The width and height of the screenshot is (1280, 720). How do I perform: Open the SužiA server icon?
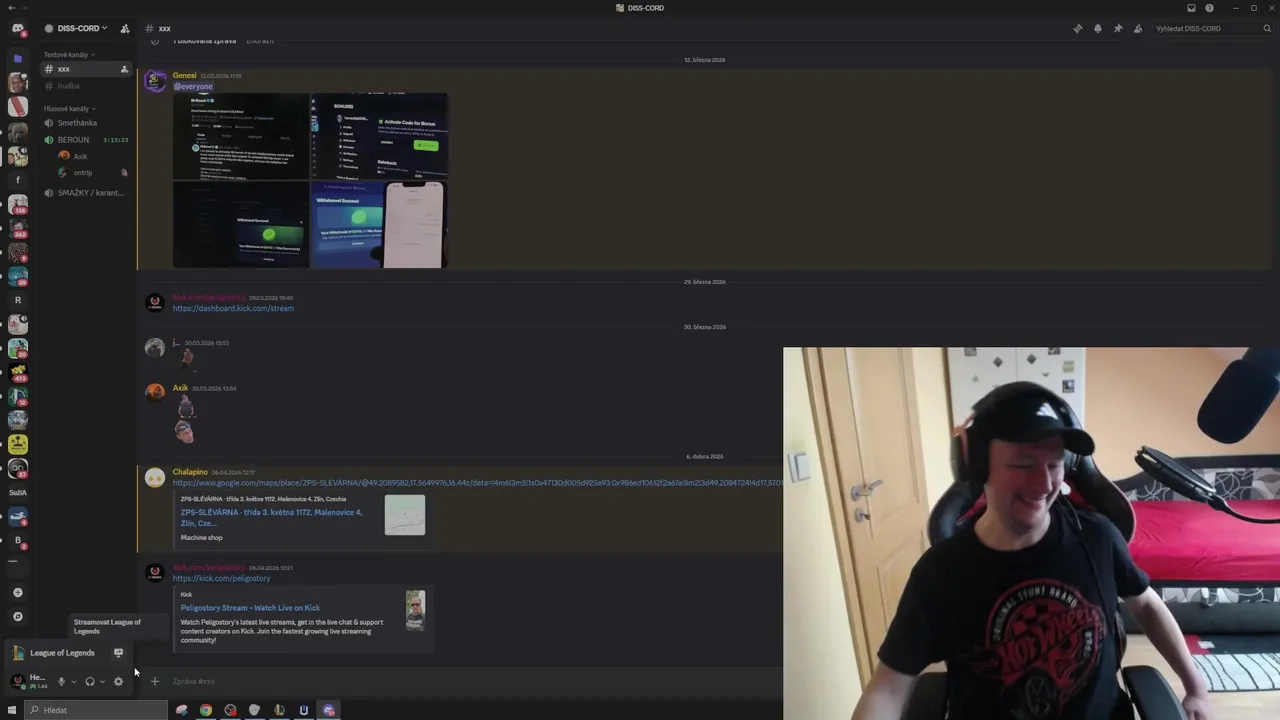(x=17, y=492)
